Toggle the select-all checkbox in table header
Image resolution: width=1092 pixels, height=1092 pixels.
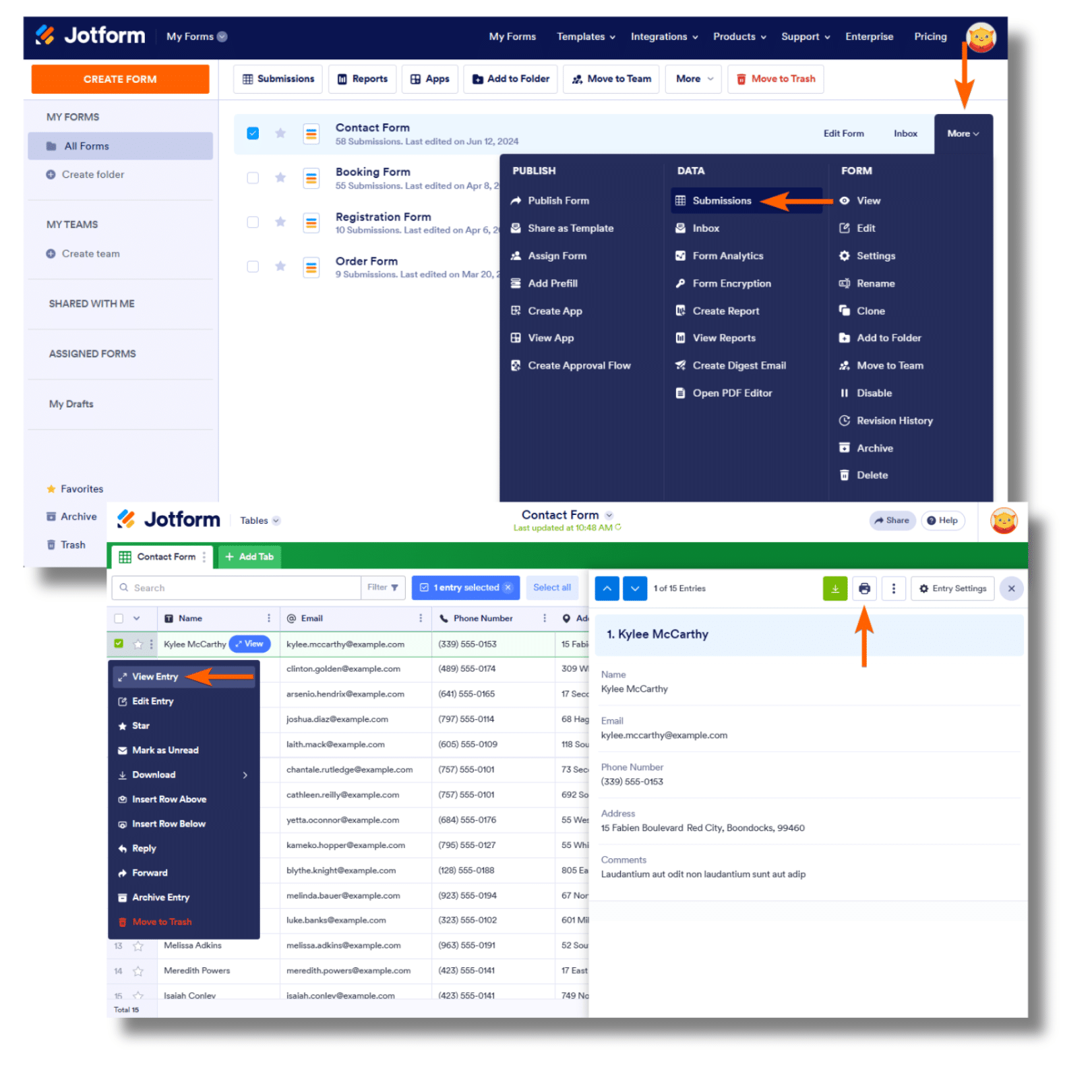click(119, 618)
